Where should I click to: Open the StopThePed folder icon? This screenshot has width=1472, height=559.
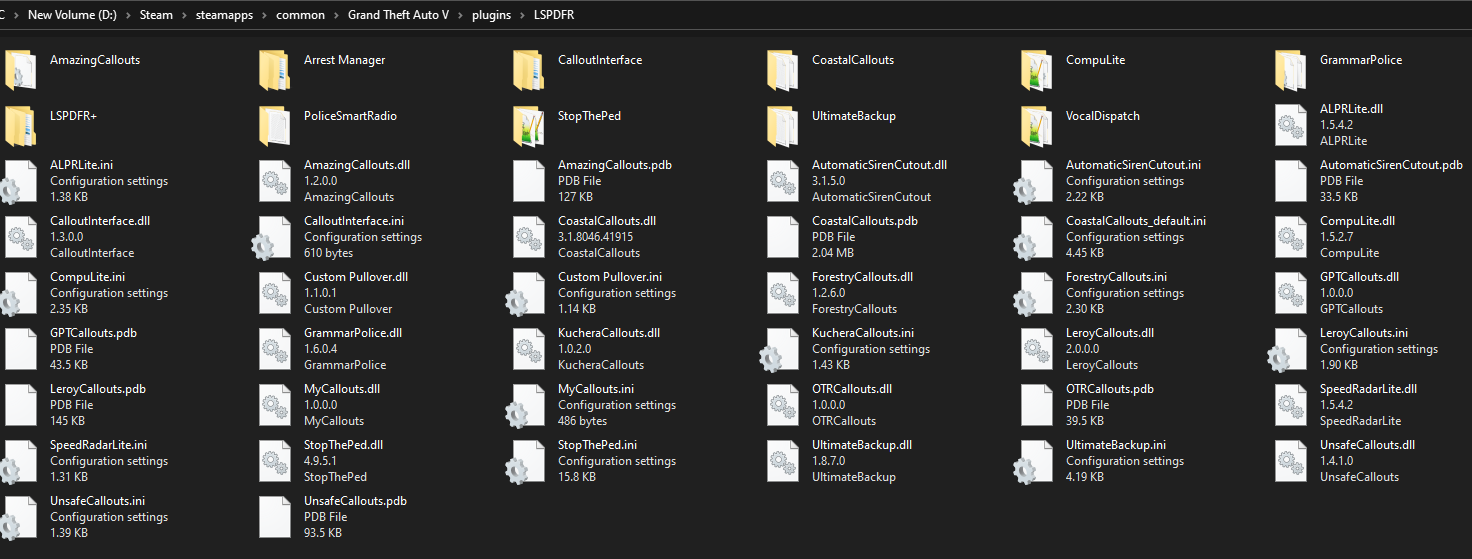click(x=528, y=125)
